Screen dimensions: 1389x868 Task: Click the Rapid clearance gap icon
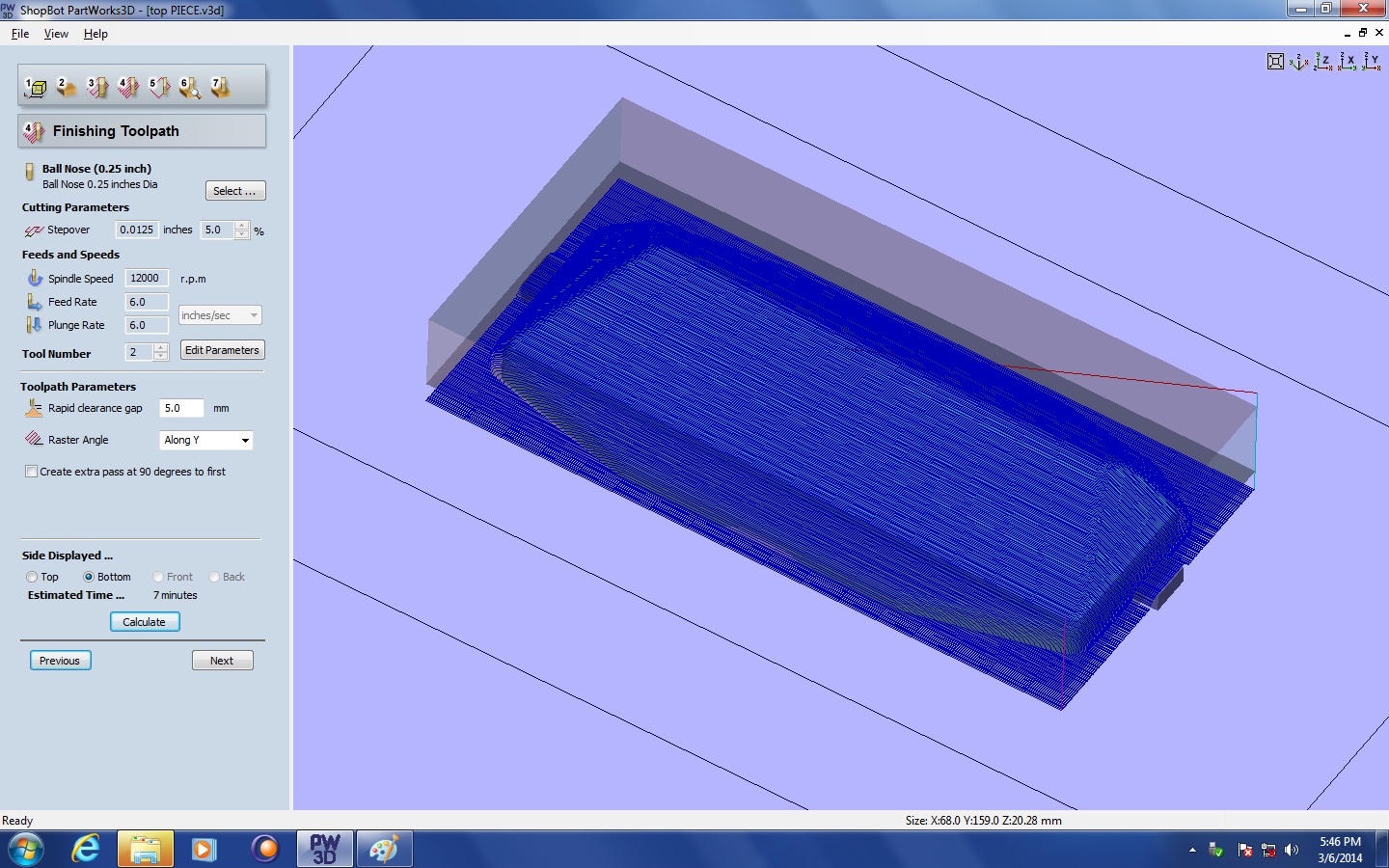click(x=34, y=408)
